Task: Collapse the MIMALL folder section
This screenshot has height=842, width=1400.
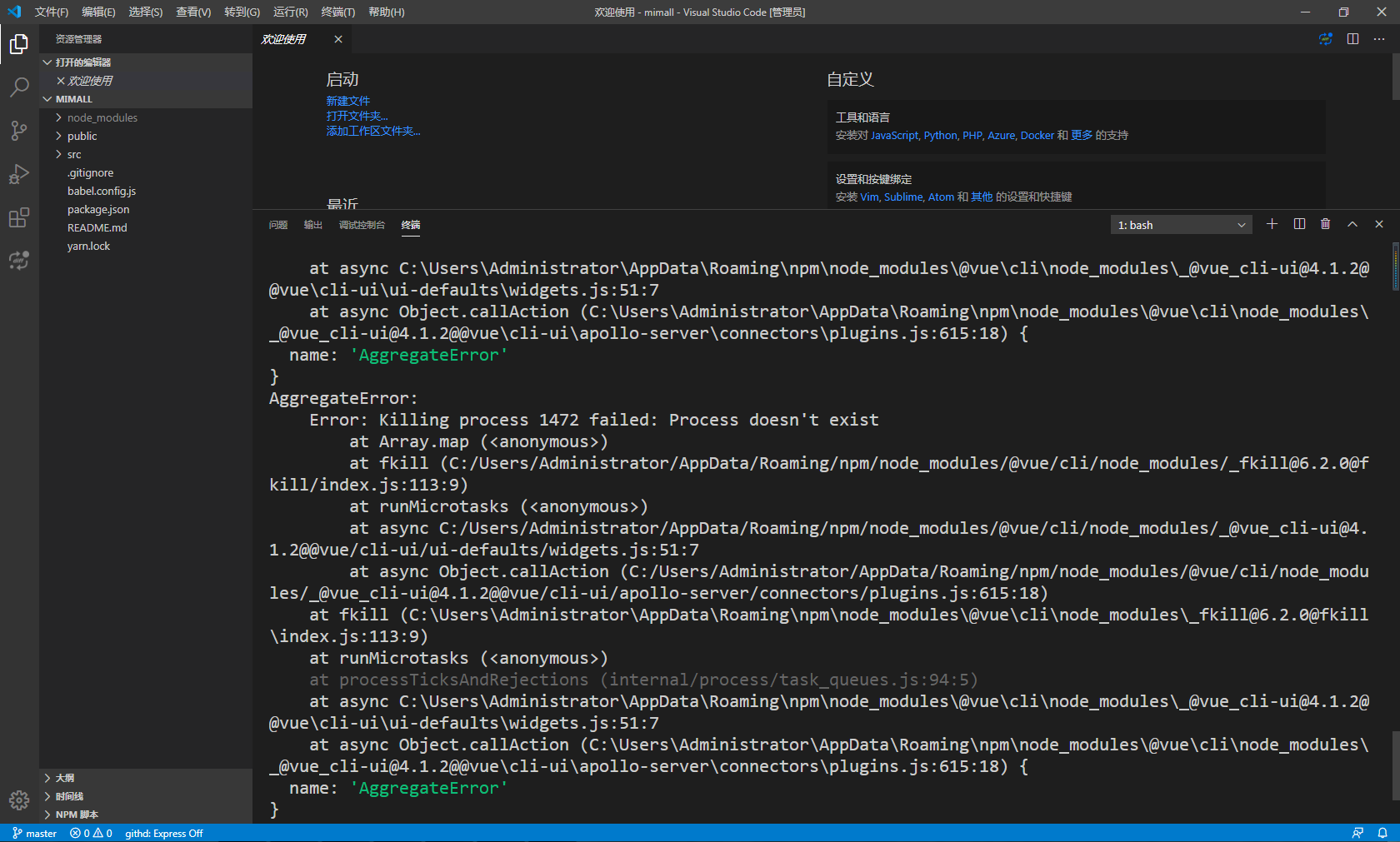Action: (x=146, y=99)
